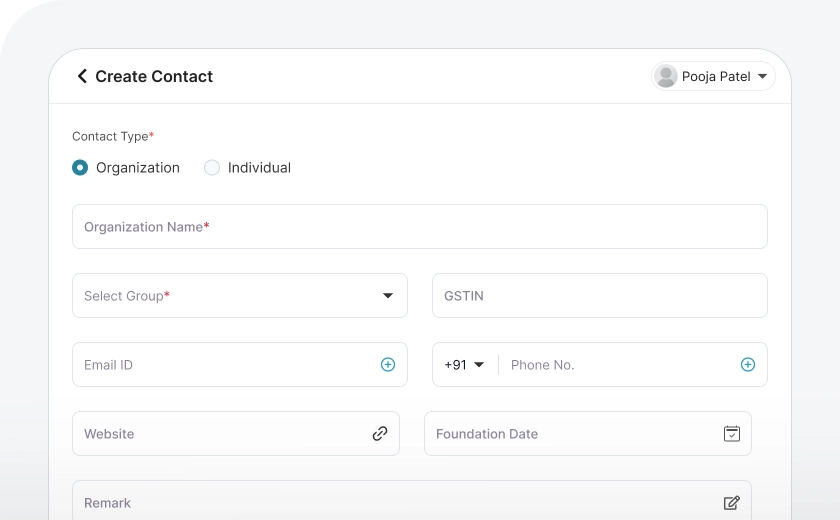
Task: Open the Foundation Date calendar icon
Action: pyautogui.click(x=732, y=434)
